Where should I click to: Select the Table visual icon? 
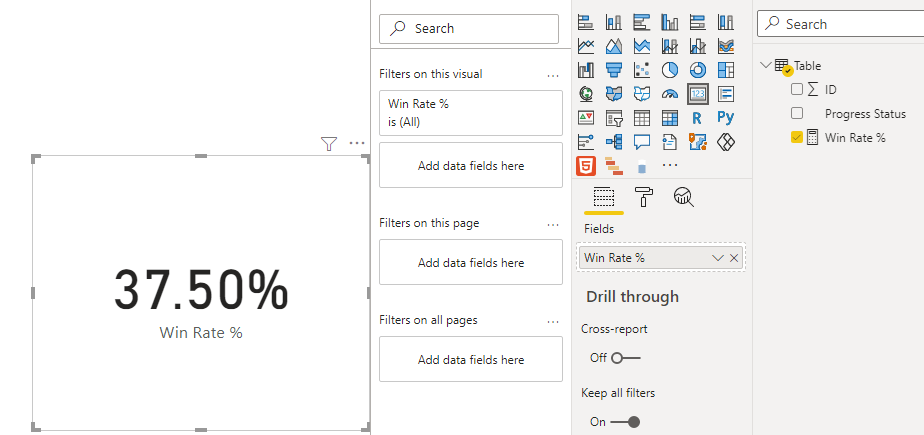pyautogui.click(x=642, y=118)
